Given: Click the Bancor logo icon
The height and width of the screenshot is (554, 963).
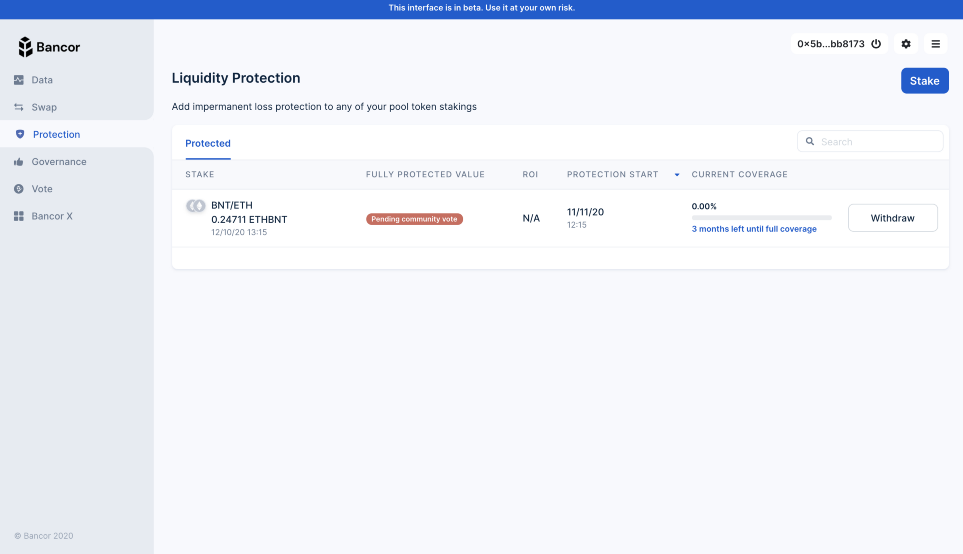Looking at the screenshot, I should (x=26, y=47).
